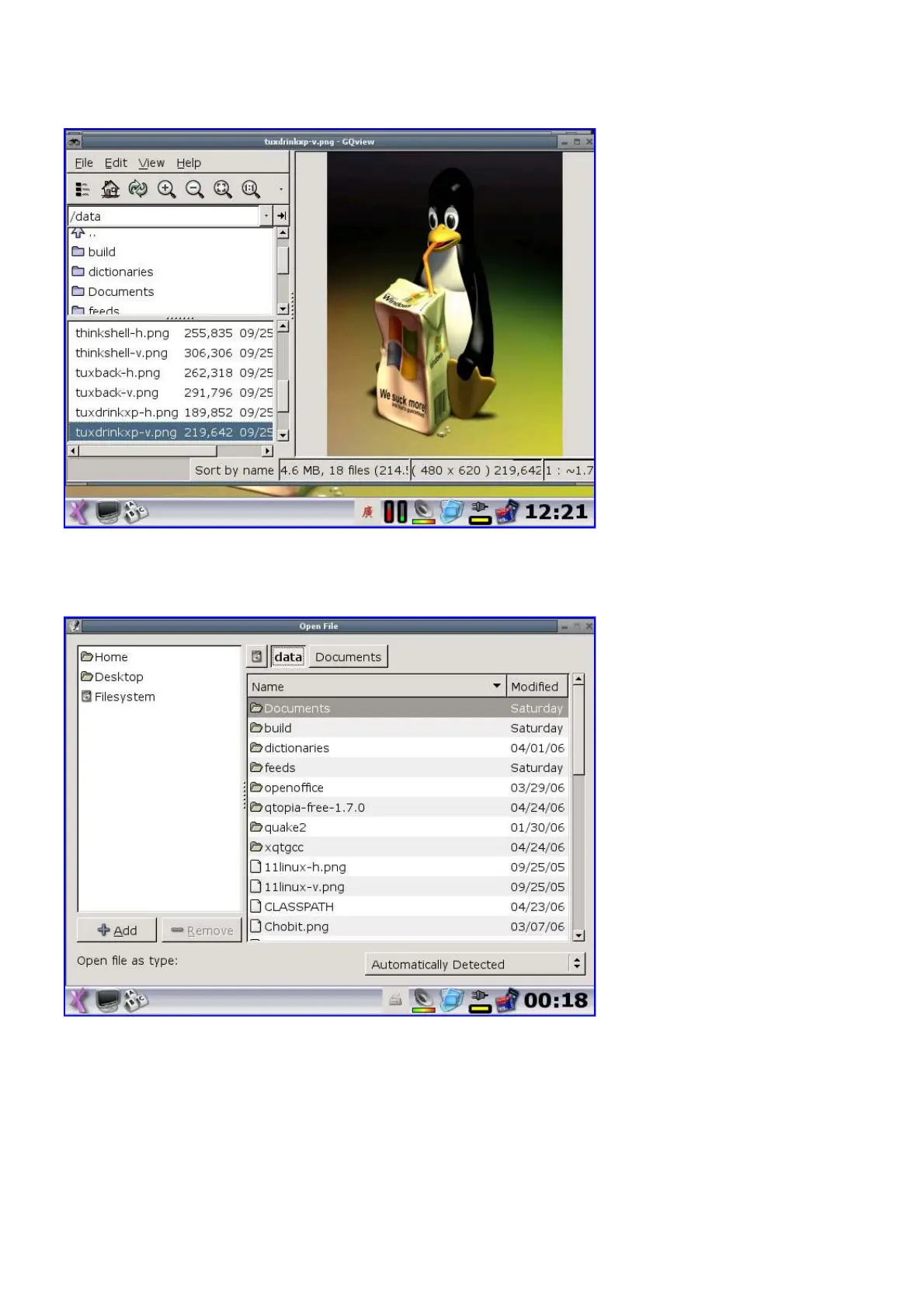Click power plug battery icon in upper taskbar

coord(480,513)
